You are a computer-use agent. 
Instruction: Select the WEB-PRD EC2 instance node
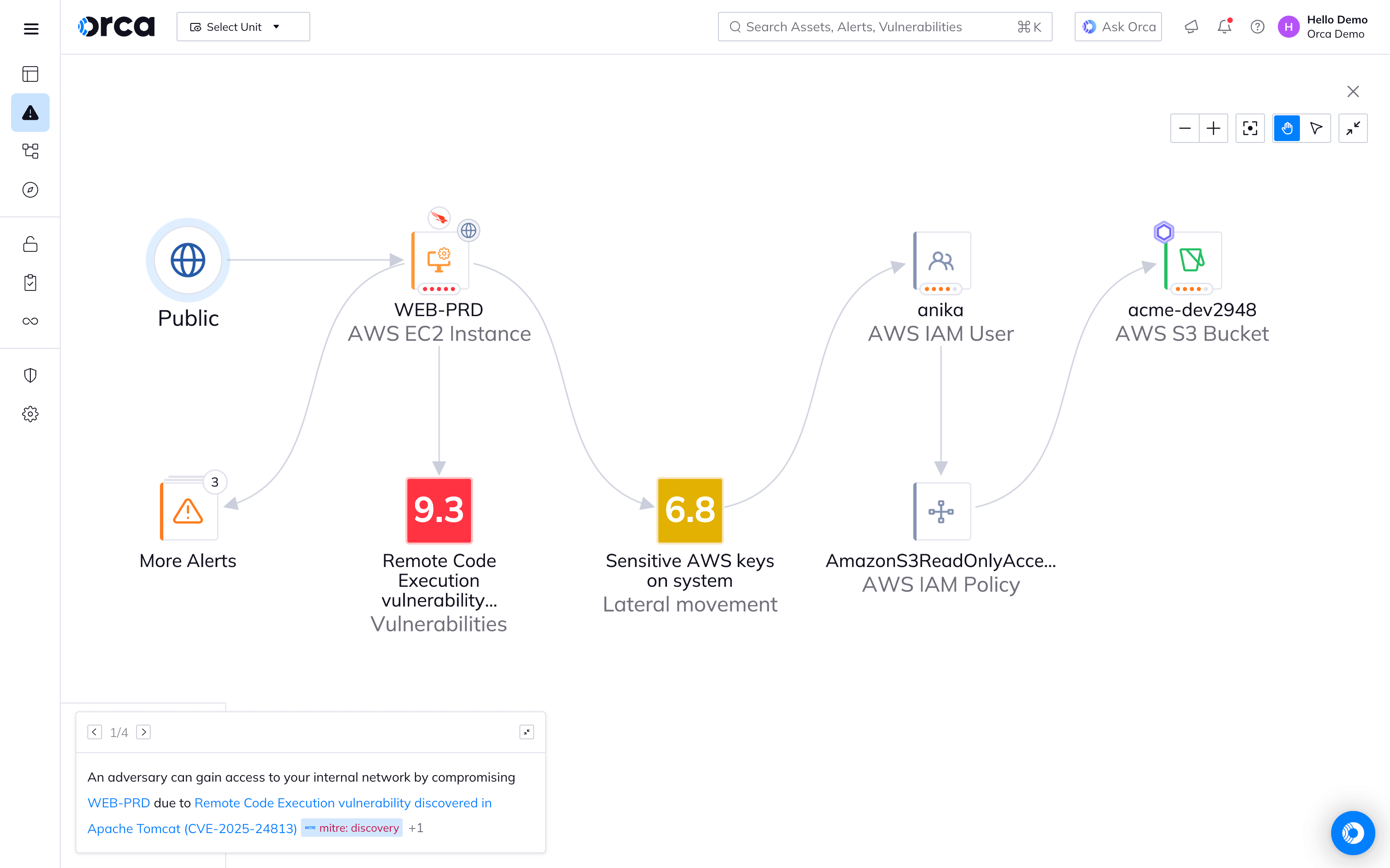tap(439, 260)
